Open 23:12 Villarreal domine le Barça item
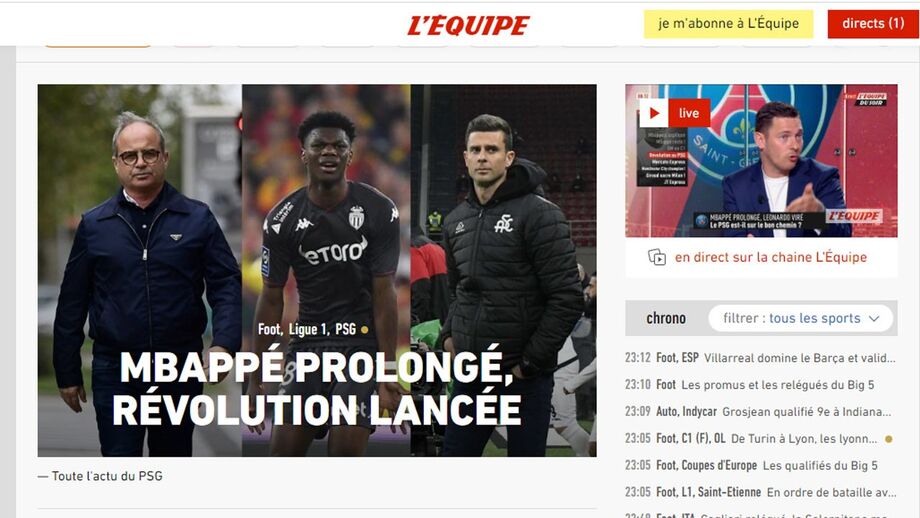 (760, 358)
